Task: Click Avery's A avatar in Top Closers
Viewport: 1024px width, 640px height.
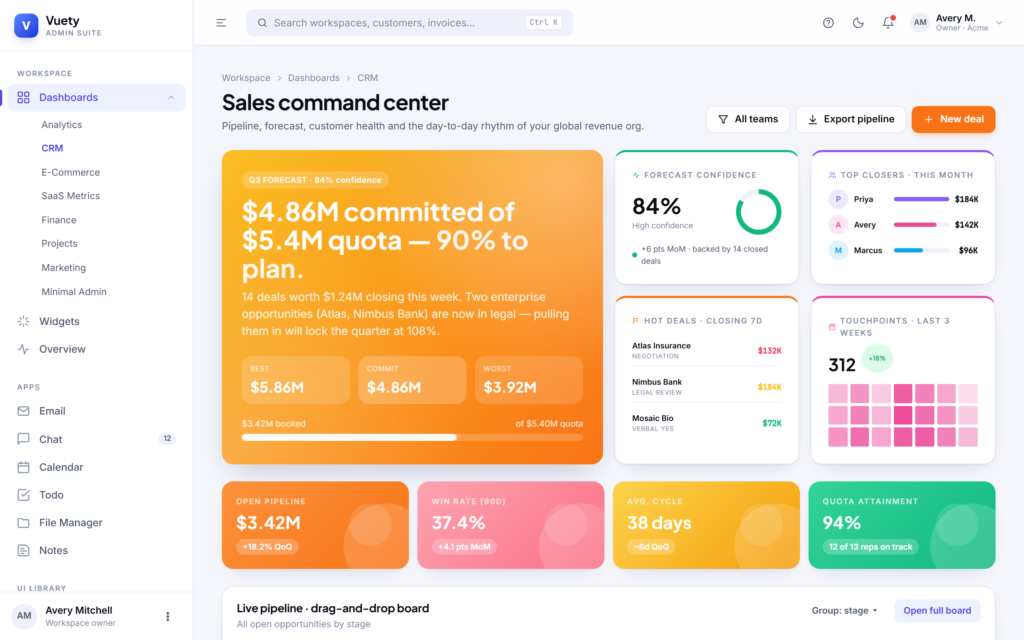Action: (x=838, y=225)
